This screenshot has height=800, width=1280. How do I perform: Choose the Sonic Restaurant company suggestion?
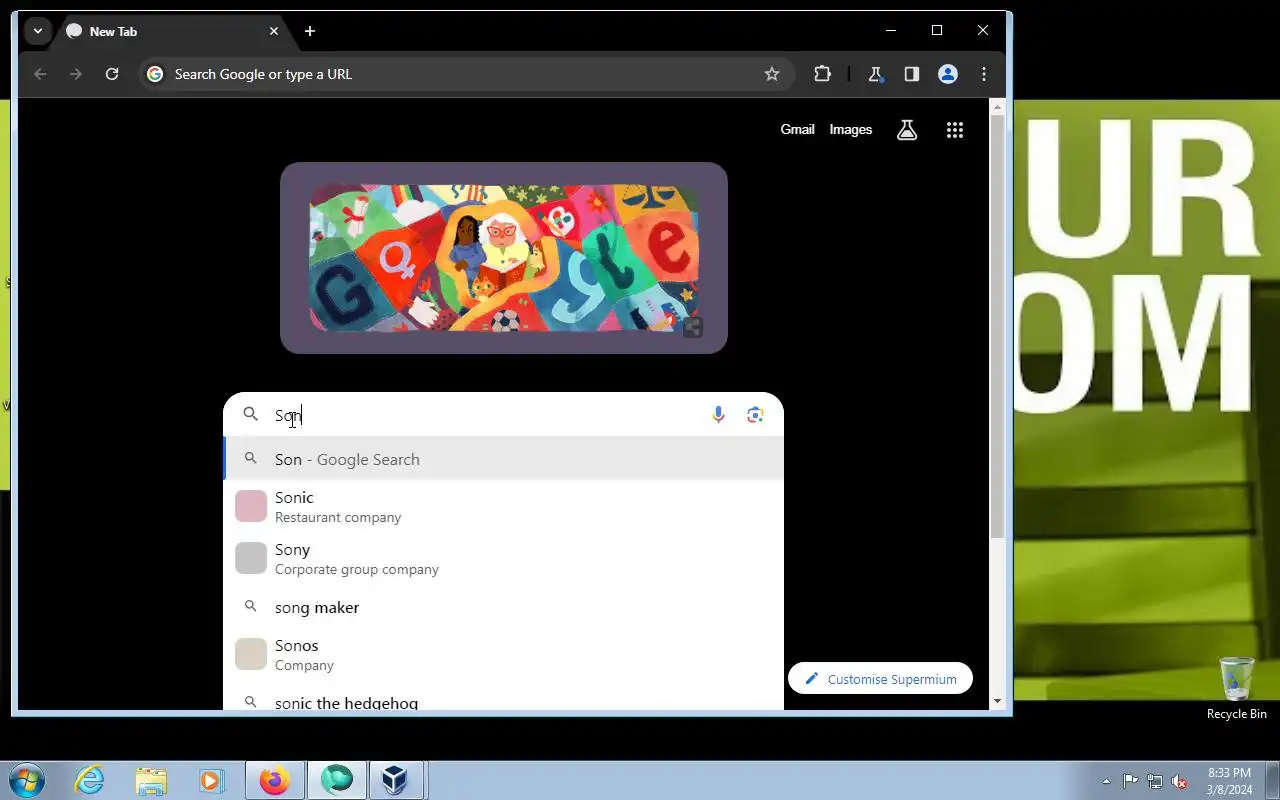point(504,507)
